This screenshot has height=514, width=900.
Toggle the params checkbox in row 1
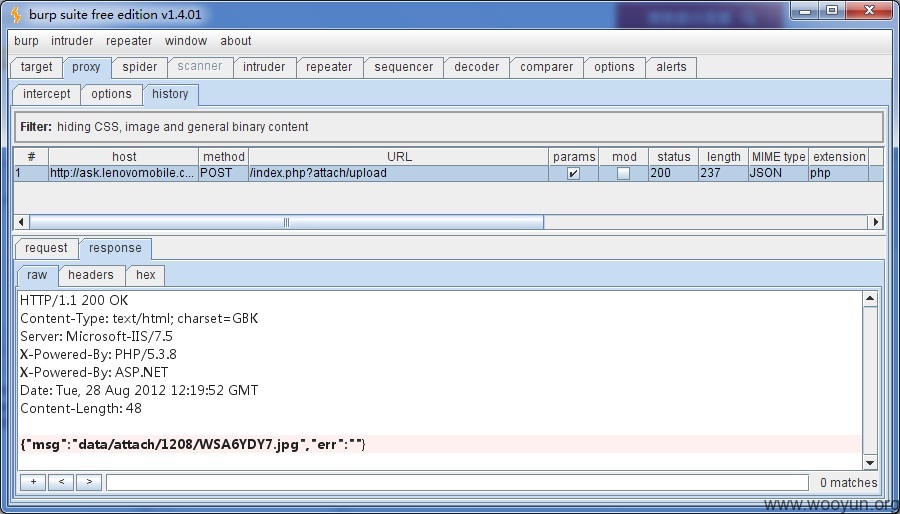click(573, 173)
